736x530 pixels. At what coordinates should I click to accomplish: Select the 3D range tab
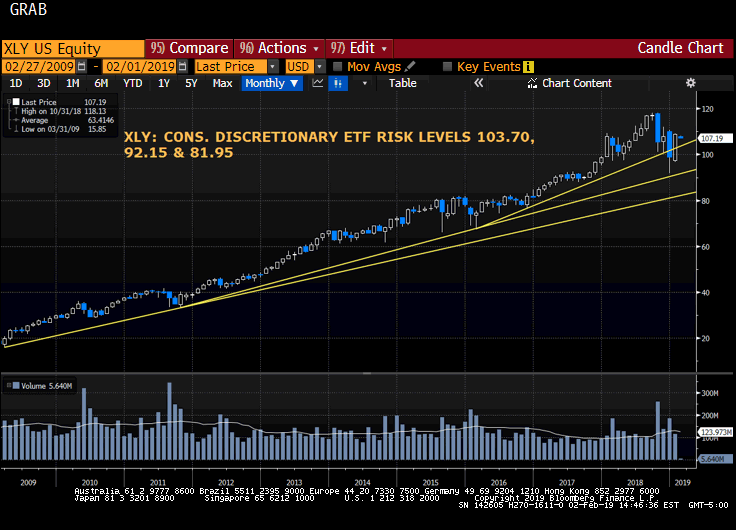(44, 84)
